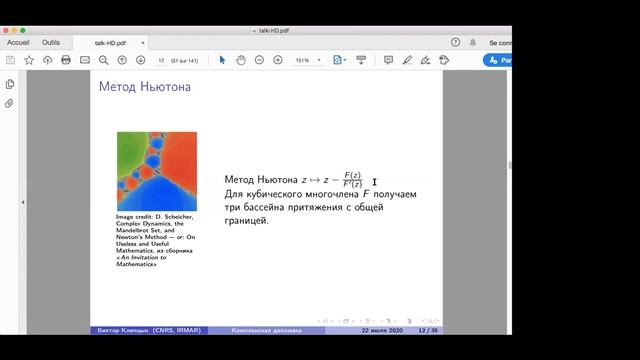Click the save file icon
Screen dimensions: 640x360
coord(11,60)
